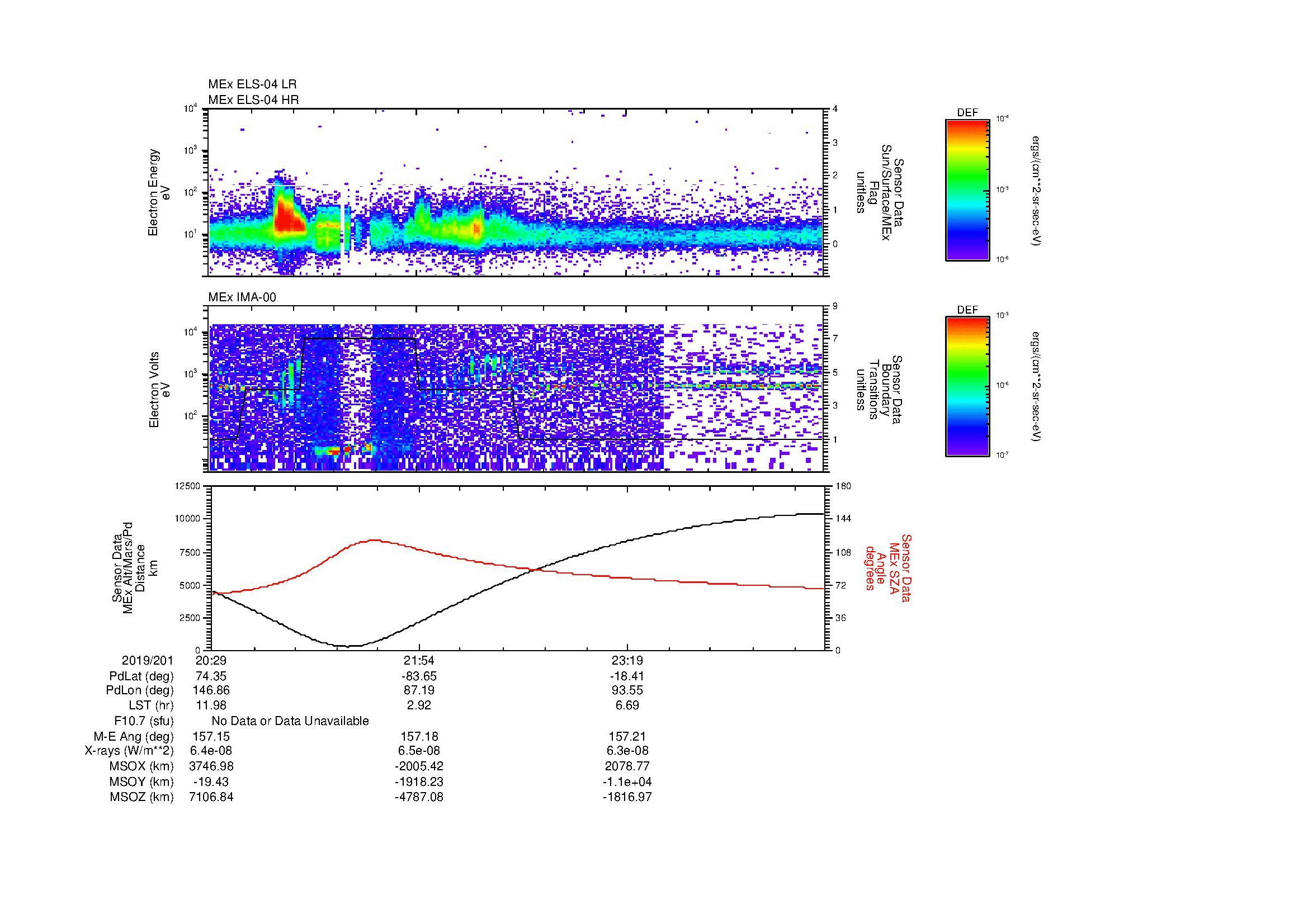Click the PdLon value '93.55'
This screenshot has height=924, width=1308.
(x=627, y=690)
